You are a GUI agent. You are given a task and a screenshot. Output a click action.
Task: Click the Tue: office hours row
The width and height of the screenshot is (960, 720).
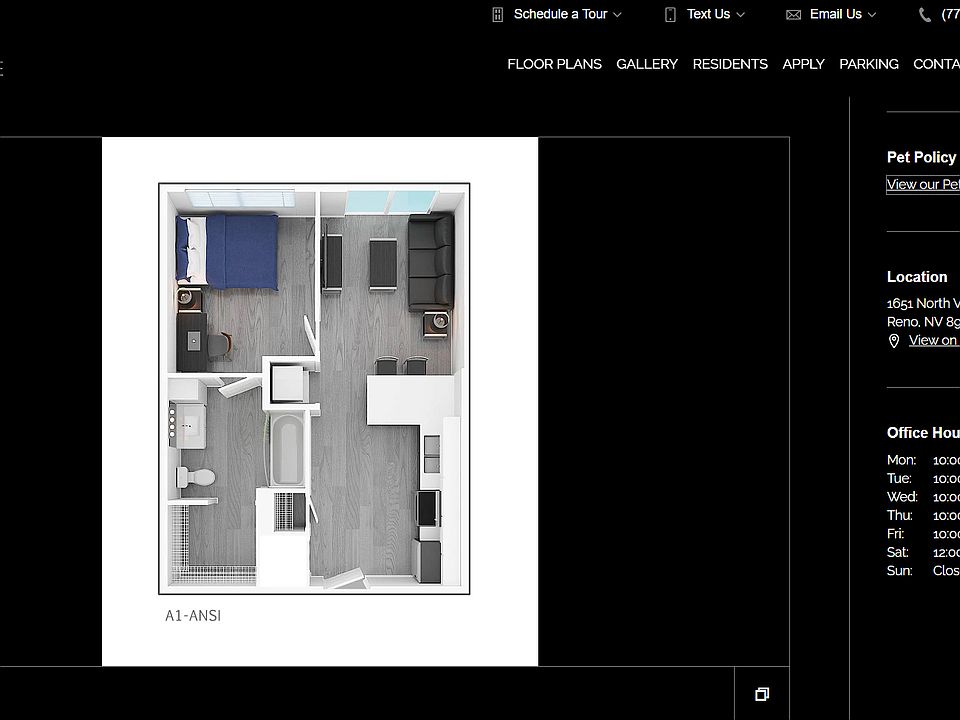tap(923, 478)
